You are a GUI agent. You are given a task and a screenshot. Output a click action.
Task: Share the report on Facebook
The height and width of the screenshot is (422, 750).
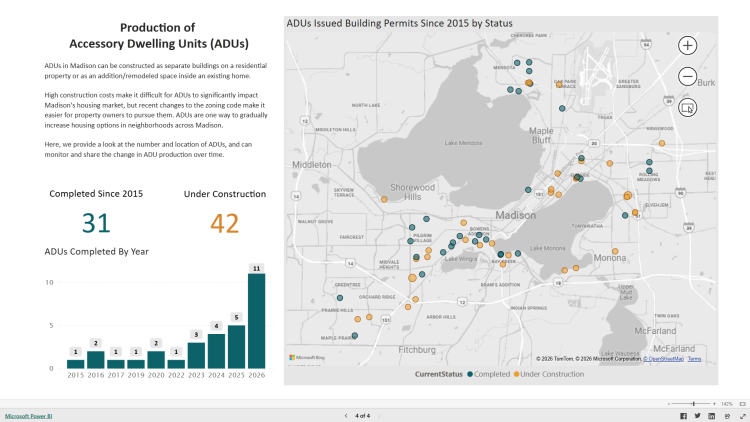684,416
